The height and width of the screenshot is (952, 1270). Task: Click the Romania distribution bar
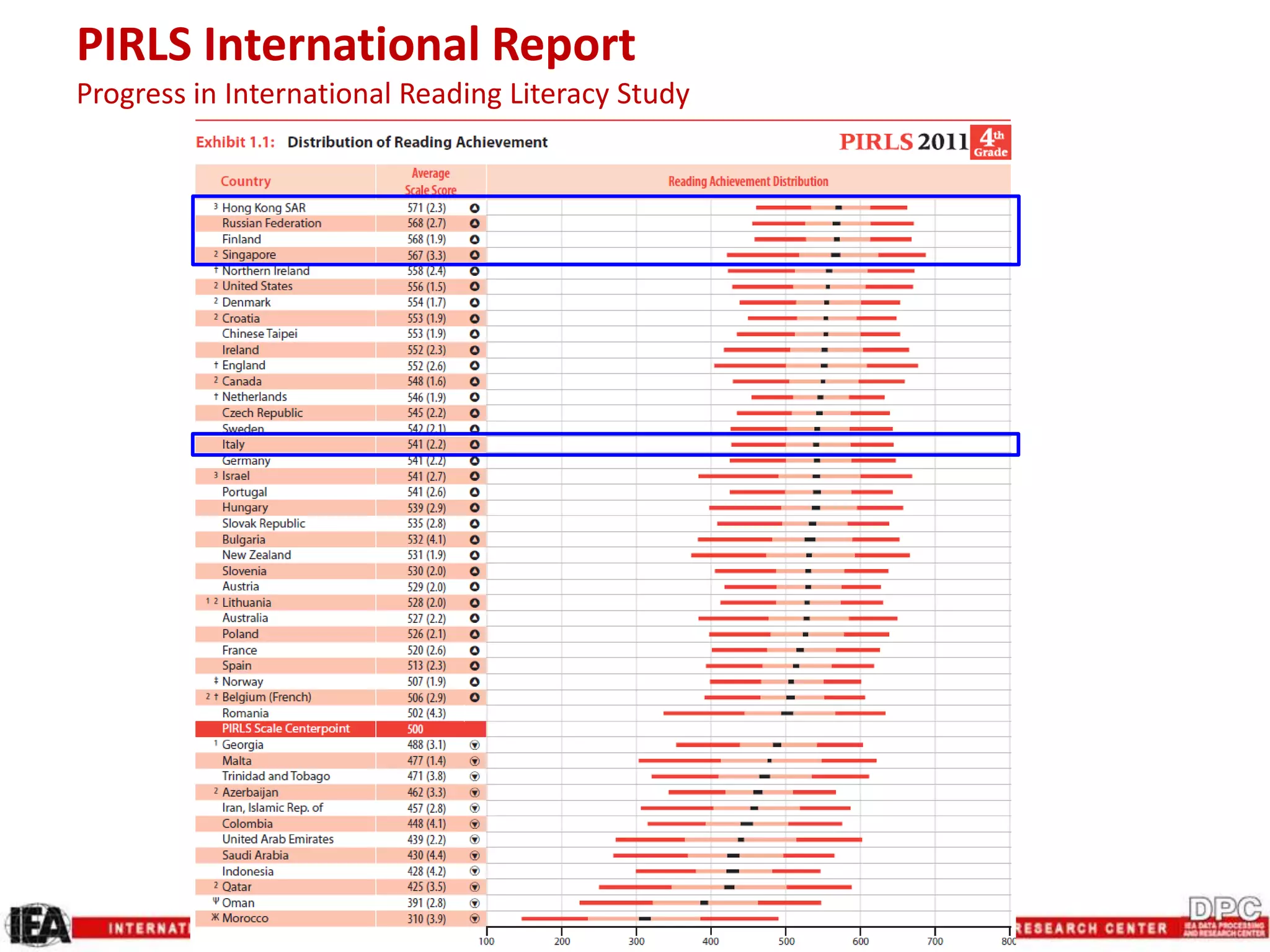point(775,713)
